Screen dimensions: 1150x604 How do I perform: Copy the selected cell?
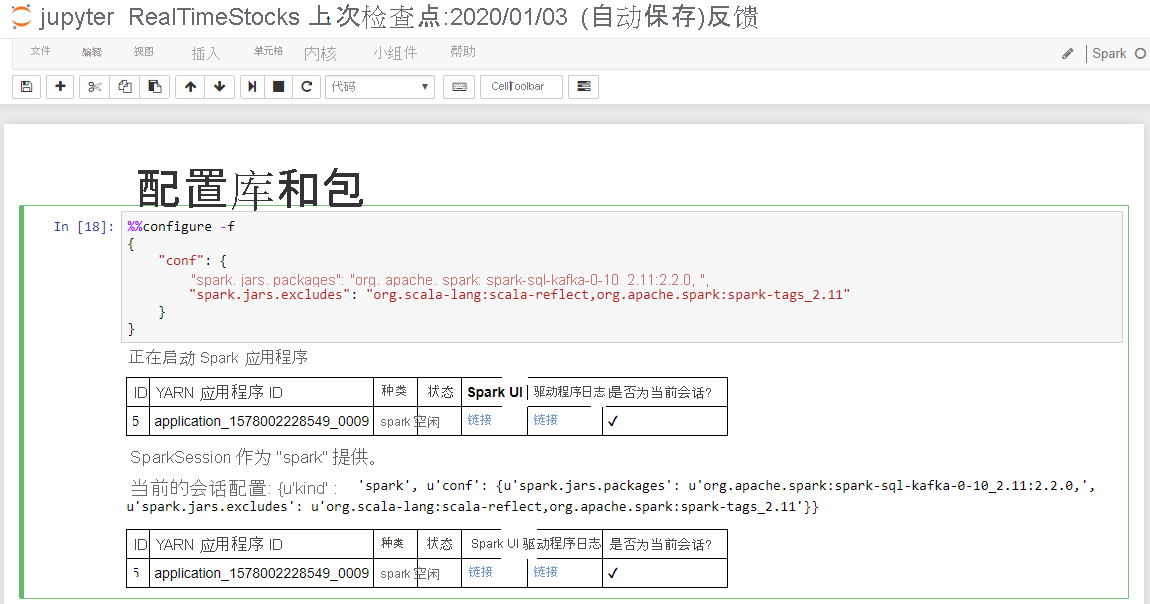coord(125,86)
